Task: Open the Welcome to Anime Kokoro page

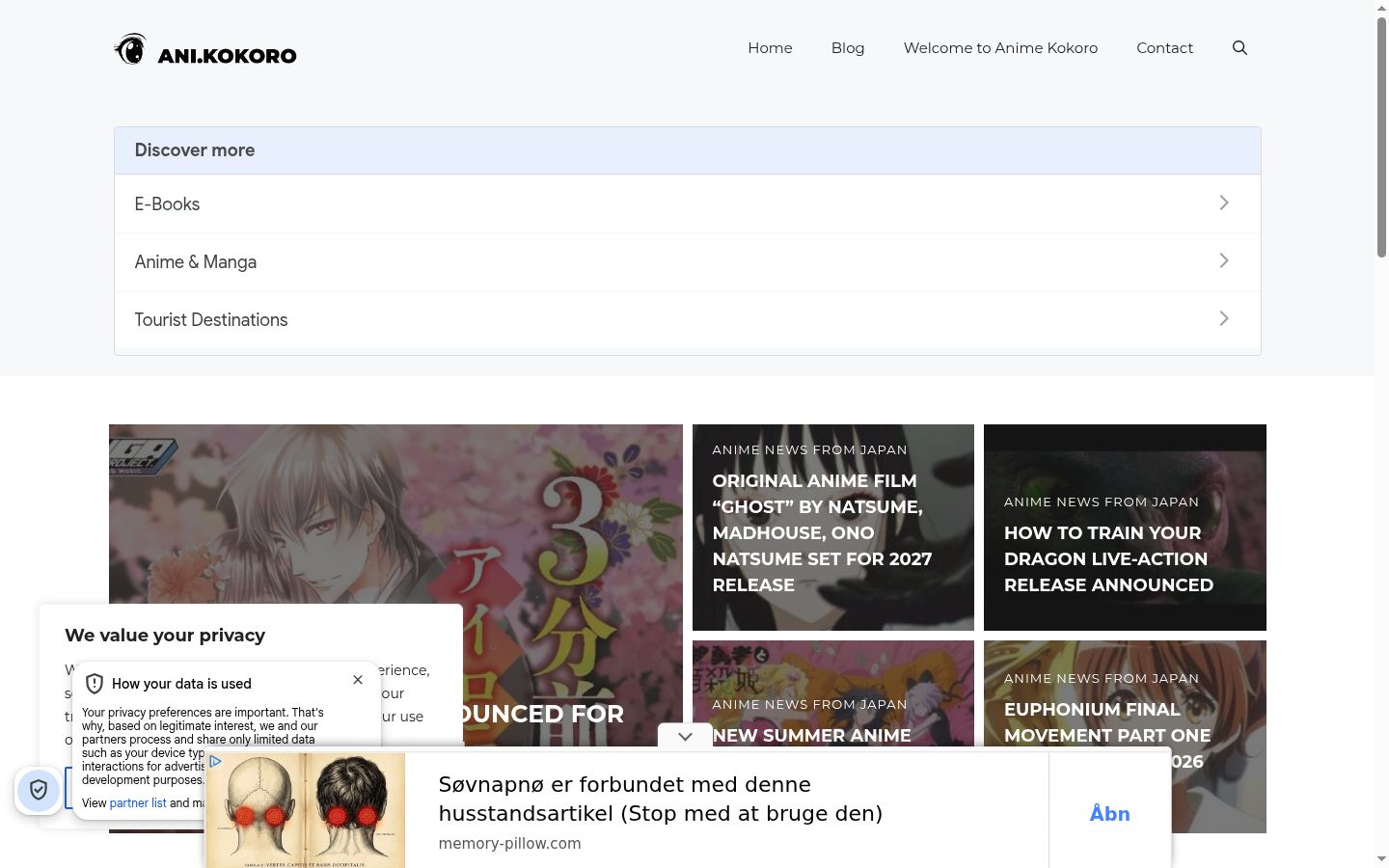Action: tap(1000, 48)
